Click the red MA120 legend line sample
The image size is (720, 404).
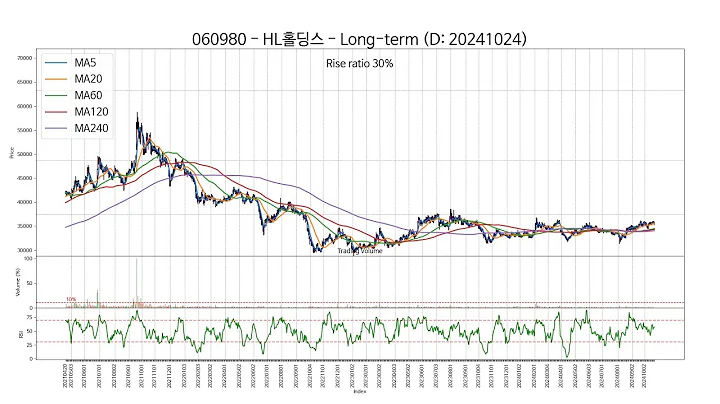[56, 112]
